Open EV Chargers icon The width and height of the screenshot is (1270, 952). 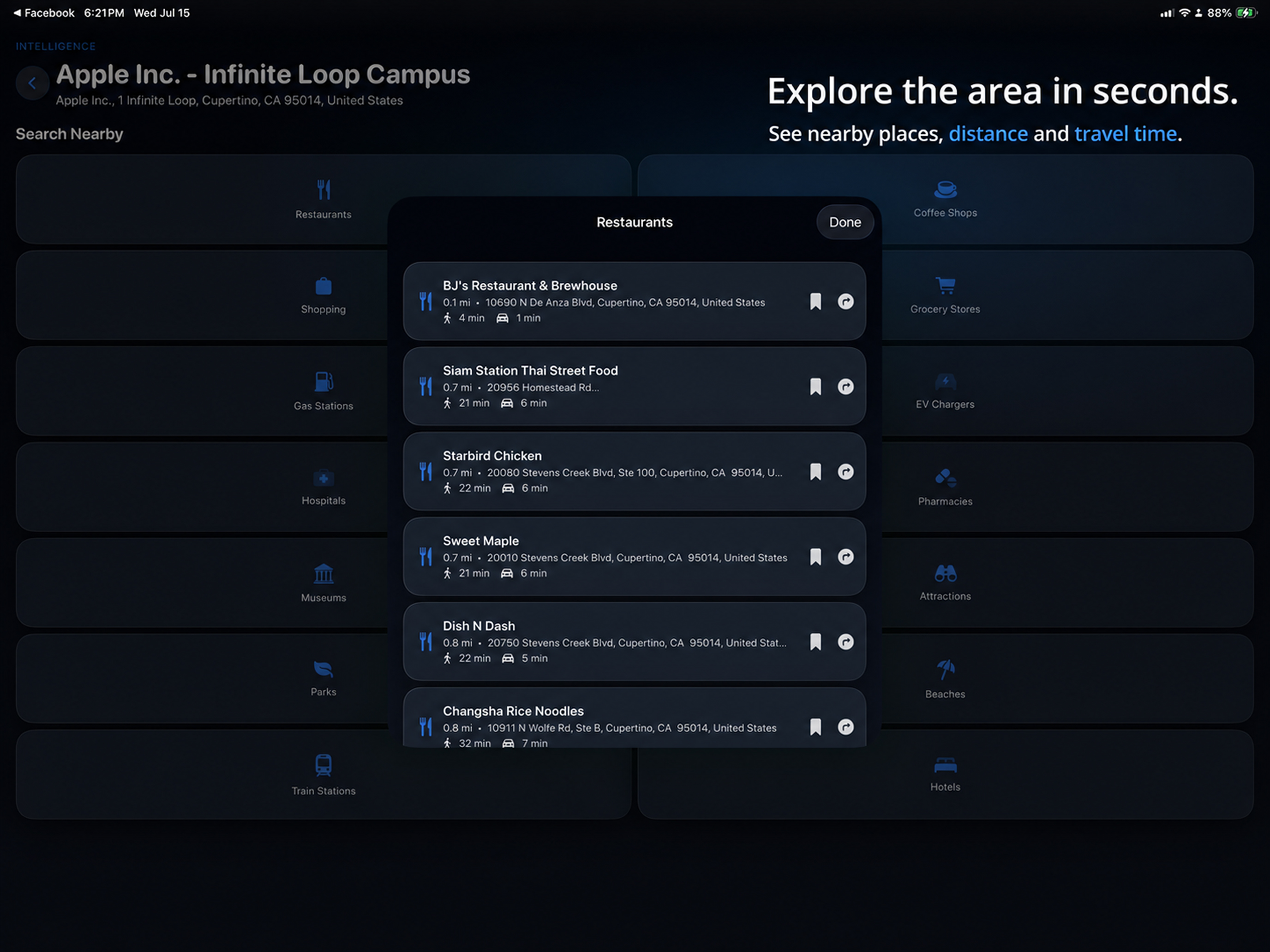coord(945,381)
